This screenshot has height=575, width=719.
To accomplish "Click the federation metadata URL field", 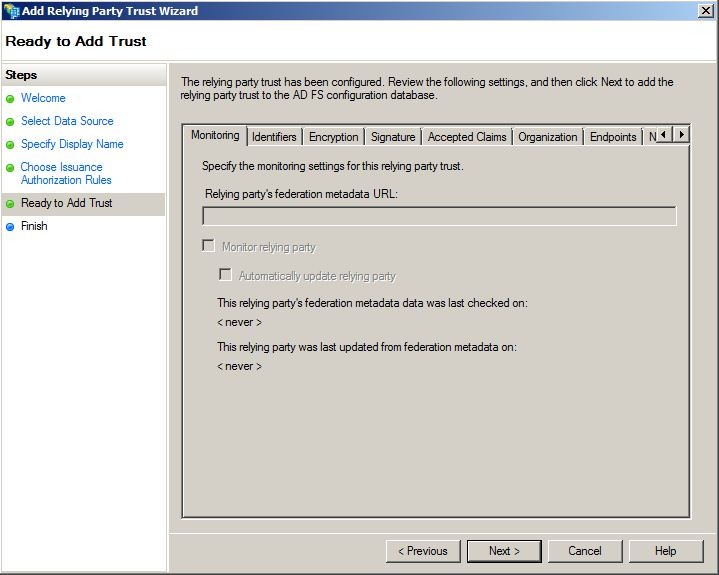I will click(439, 216).
